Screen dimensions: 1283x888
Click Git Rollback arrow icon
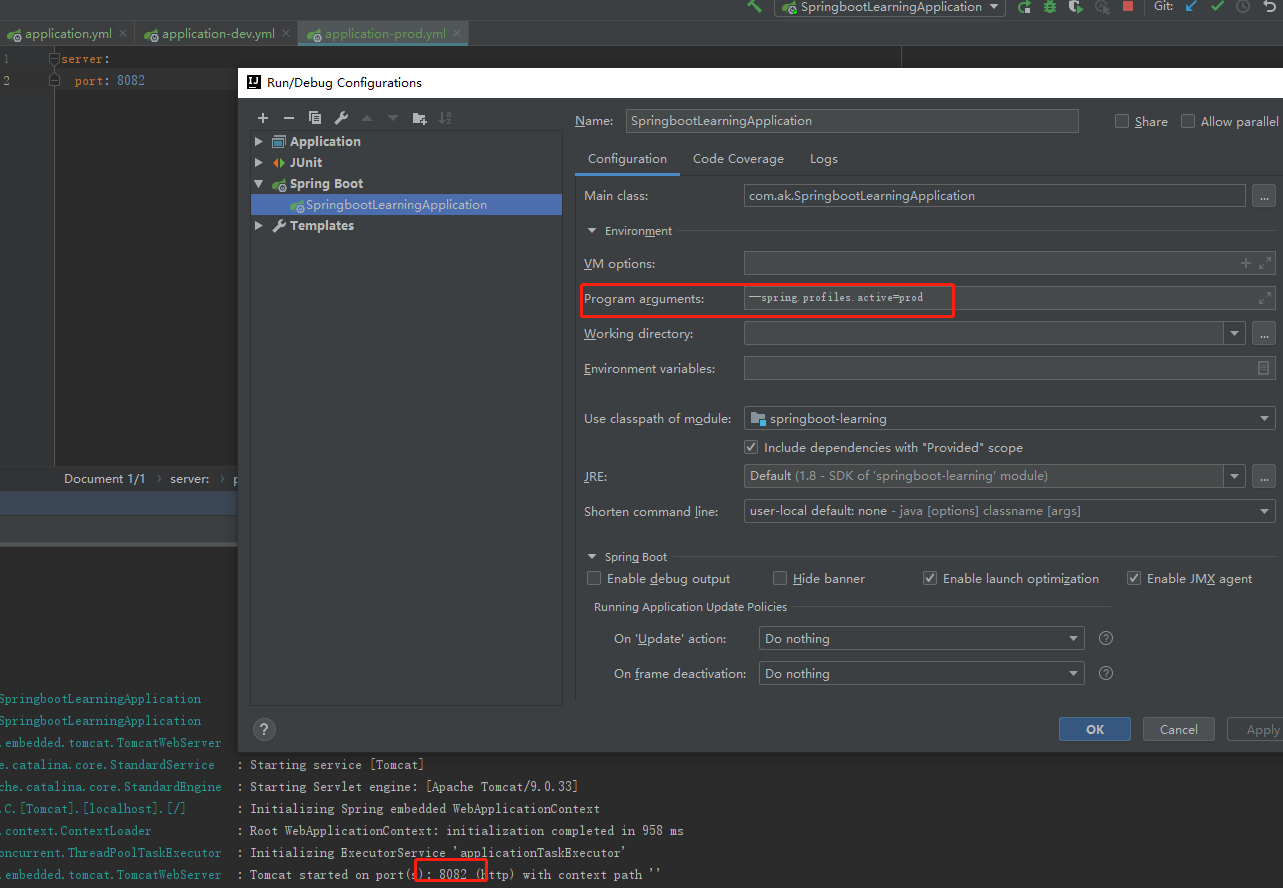coord(1270,6)
